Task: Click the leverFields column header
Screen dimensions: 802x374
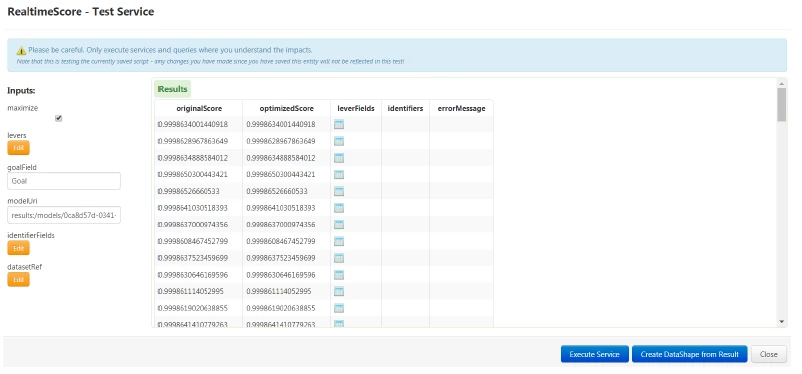Action: (x=356, y=108)
